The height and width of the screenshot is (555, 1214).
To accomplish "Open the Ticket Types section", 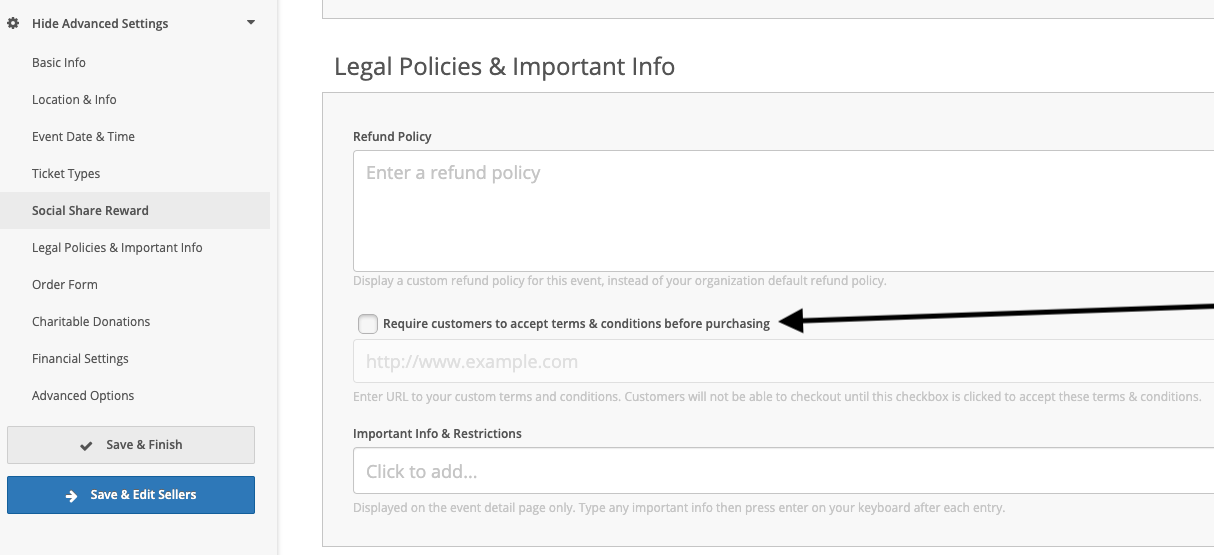I will pyautogui.click(x=66, y=173).
